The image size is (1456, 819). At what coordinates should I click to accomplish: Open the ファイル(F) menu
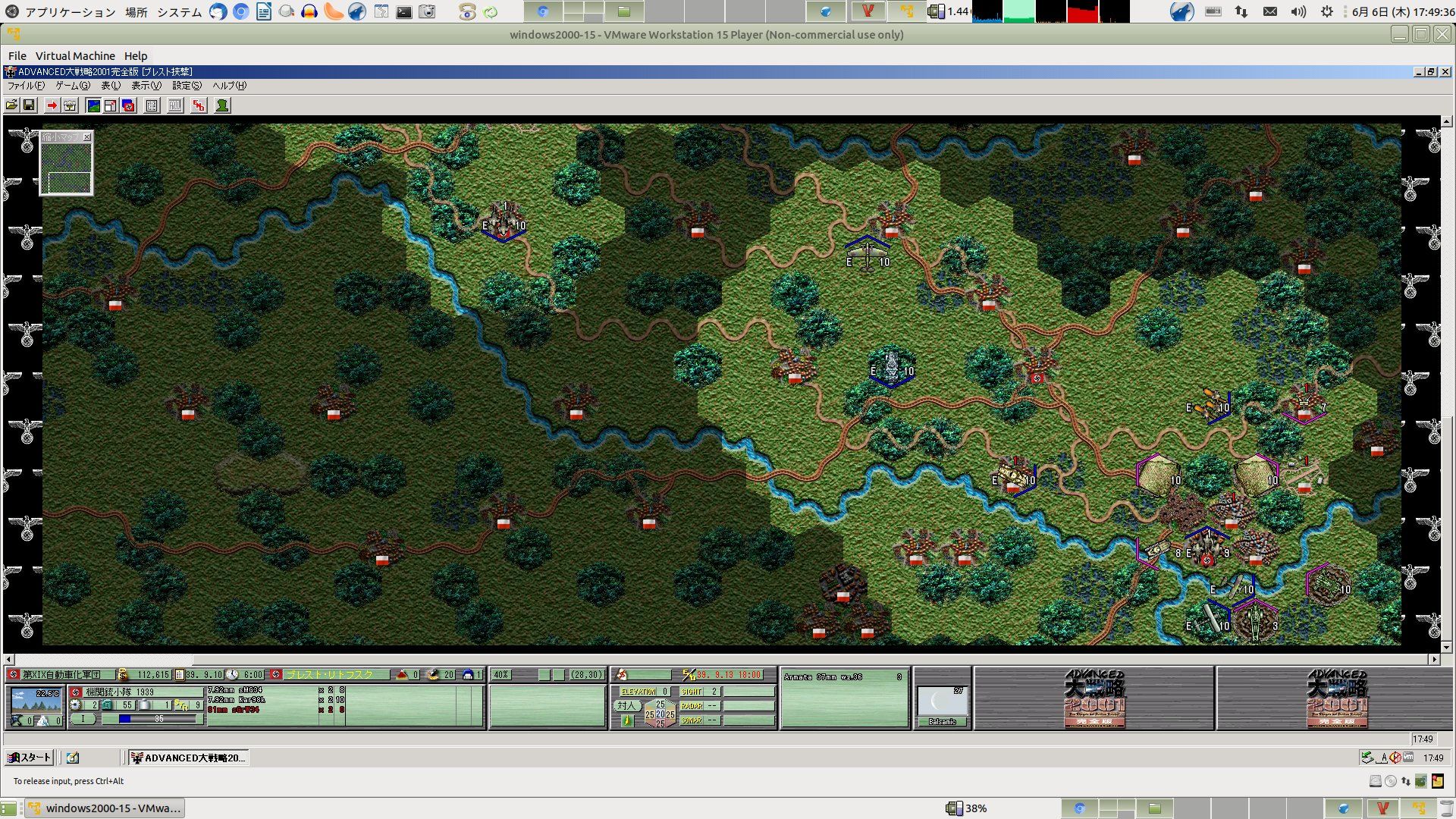pos(26,86)
